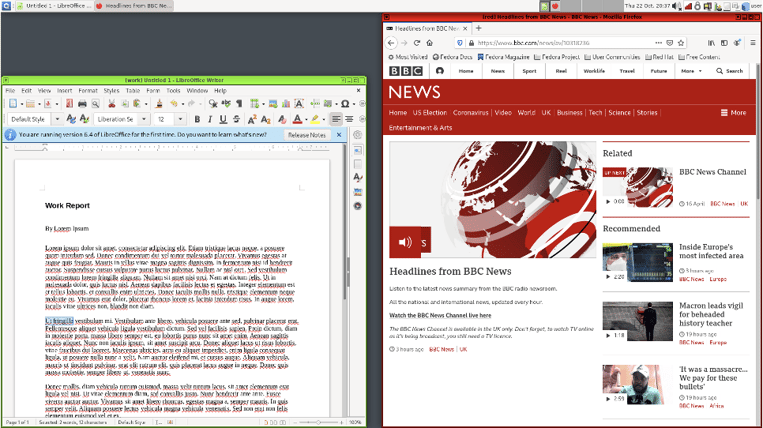Toggle Italic formatting in Writer
Viewport: 763px width, 428px height.
coord(210,119)
